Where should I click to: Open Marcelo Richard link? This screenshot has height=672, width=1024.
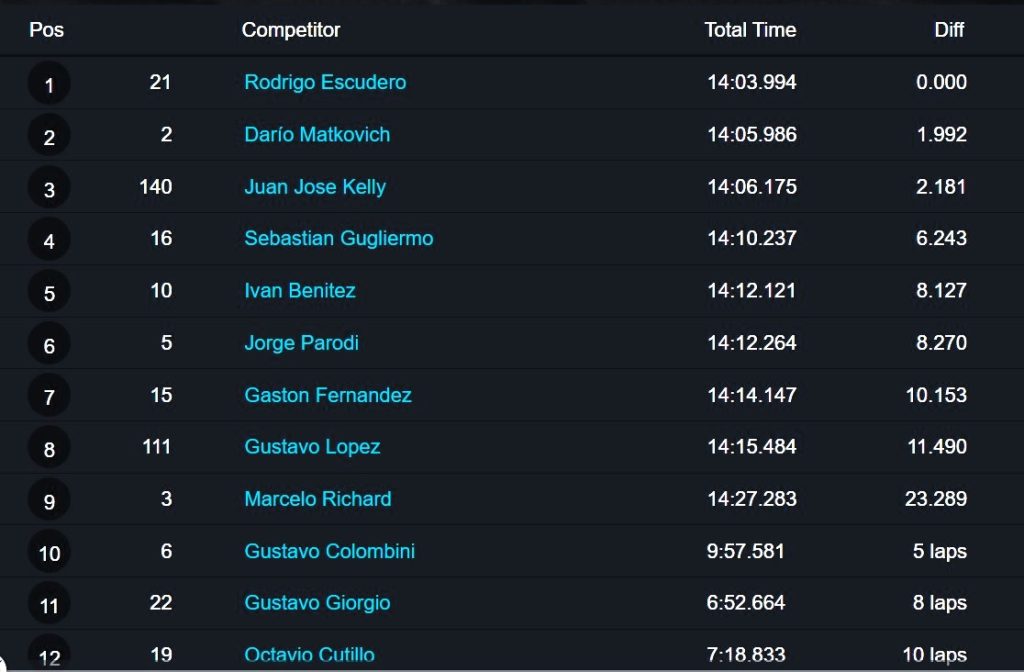[x=317, y=499]
